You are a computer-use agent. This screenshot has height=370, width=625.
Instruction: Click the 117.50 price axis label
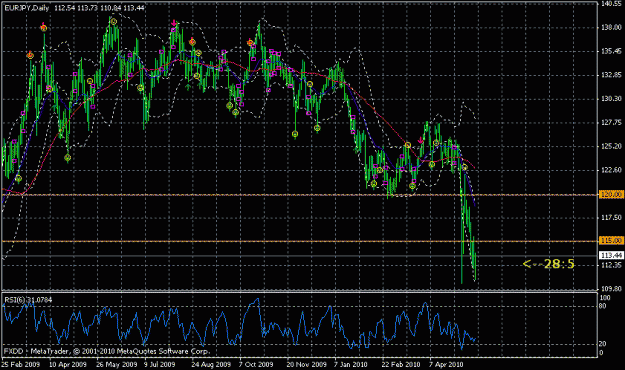point(611,218)
